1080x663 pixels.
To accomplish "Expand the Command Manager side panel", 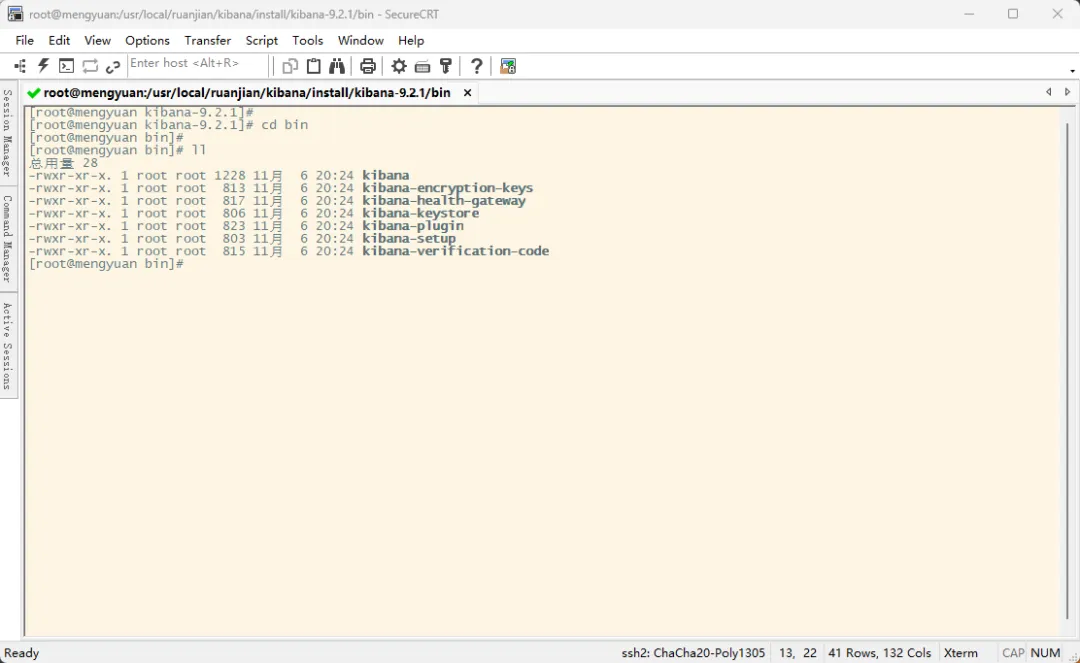I will 8,238.
